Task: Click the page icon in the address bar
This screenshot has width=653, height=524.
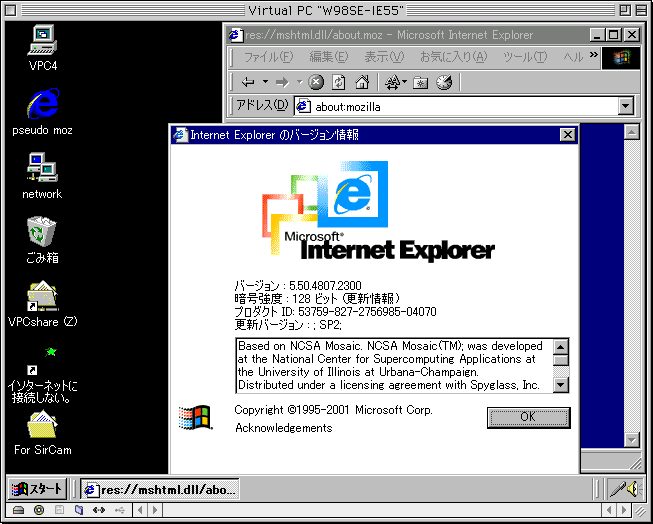Action: pyautogui.click(x=303, y=107)
